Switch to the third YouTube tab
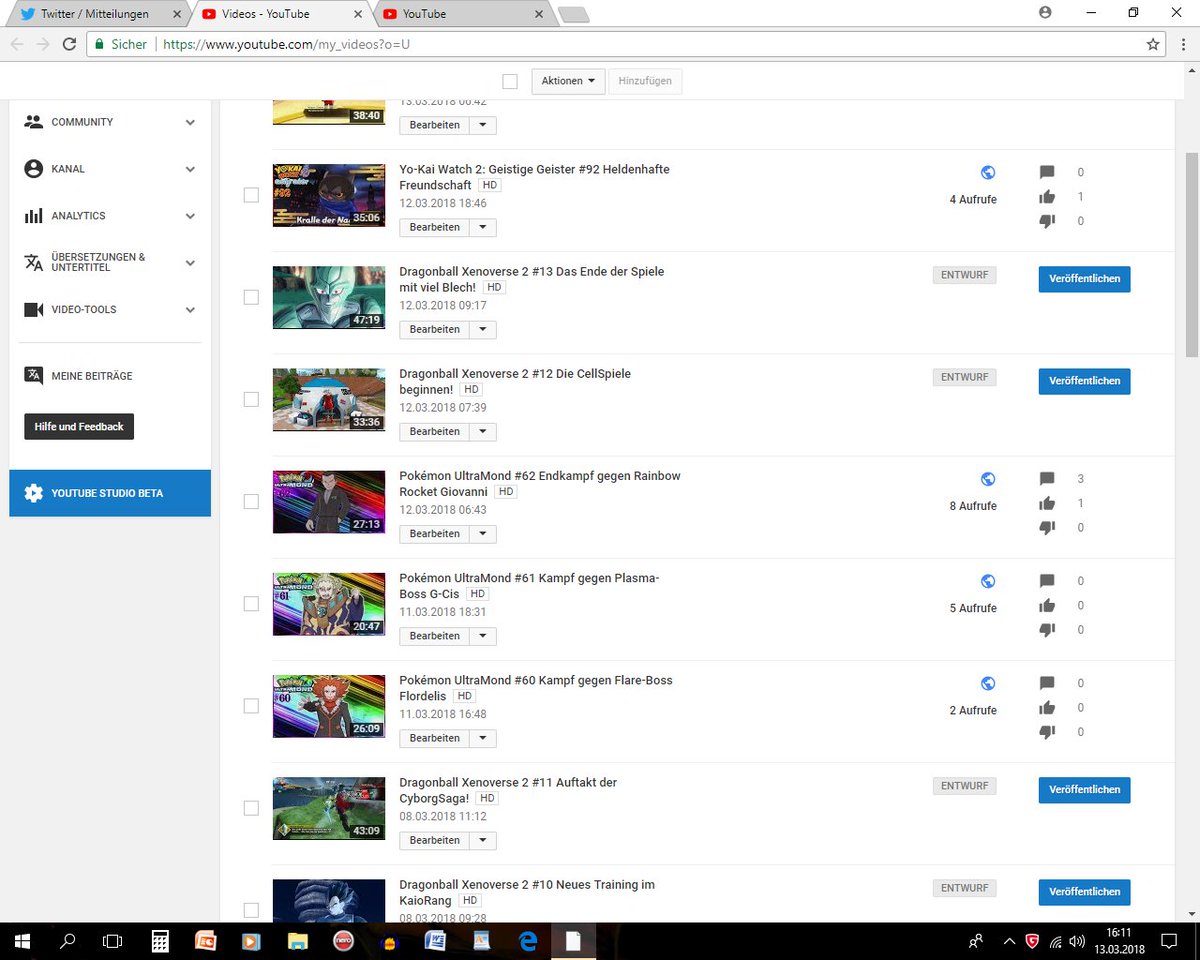Viewport: 1200px width, 960px height. pos(462,14)
